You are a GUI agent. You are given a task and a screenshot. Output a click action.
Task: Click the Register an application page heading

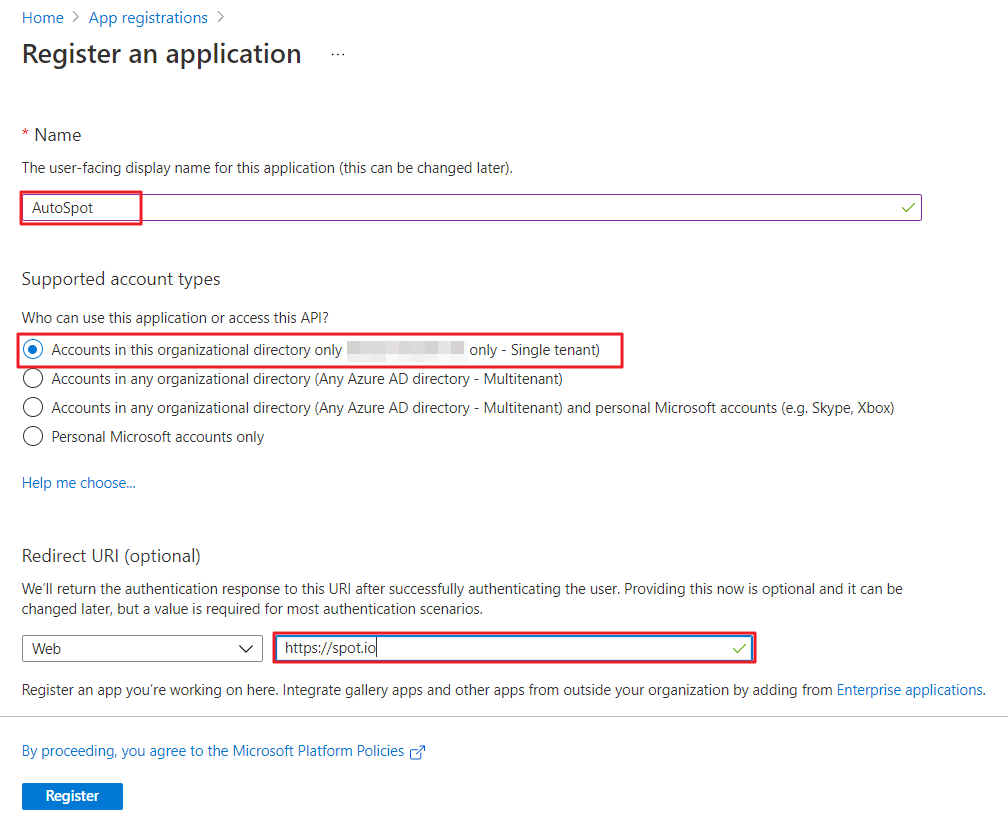coord(162,54)
